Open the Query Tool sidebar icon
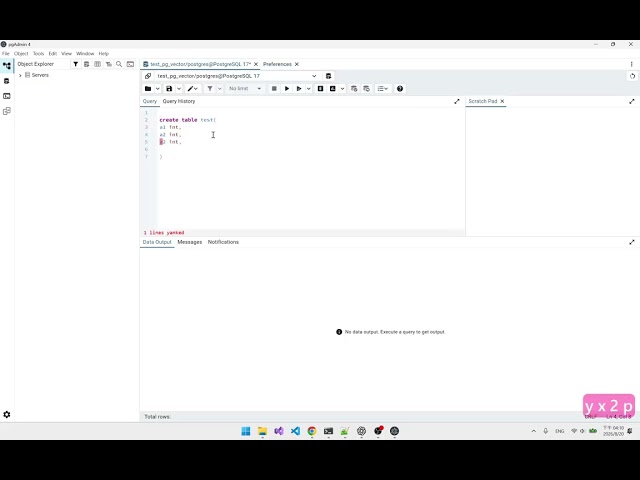Viewport: 640px width, 480px height. click(x=7, y=81)
